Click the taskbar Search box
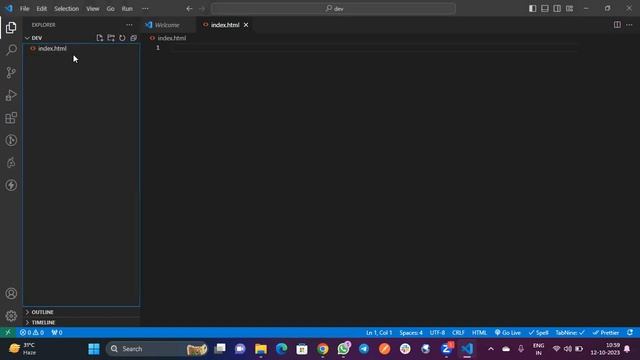The width and height of the screenshot is (640, 360). point(157,349)
